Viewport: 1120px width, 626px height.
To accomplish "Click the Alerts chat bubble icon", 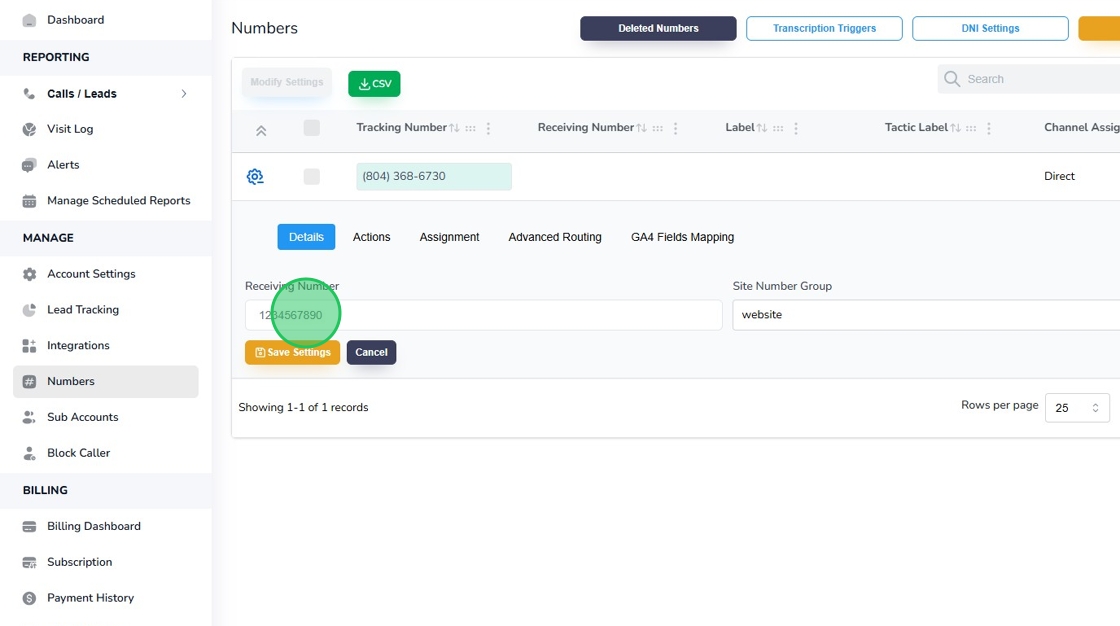I will (x=29, y=165).
